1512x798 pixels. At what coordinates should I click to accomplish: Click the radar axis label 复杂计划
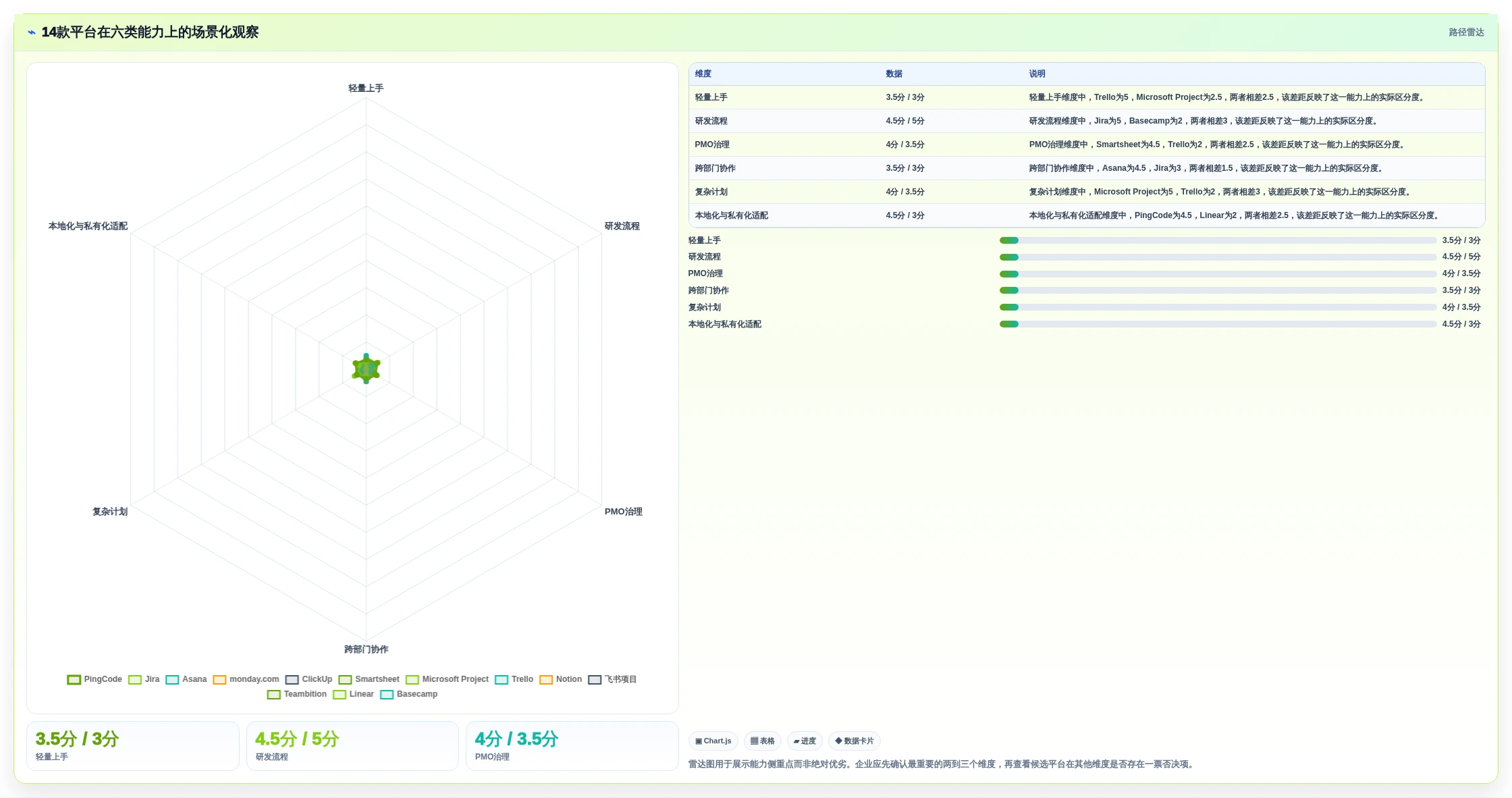pyautogui.click(x=110, y=512)
